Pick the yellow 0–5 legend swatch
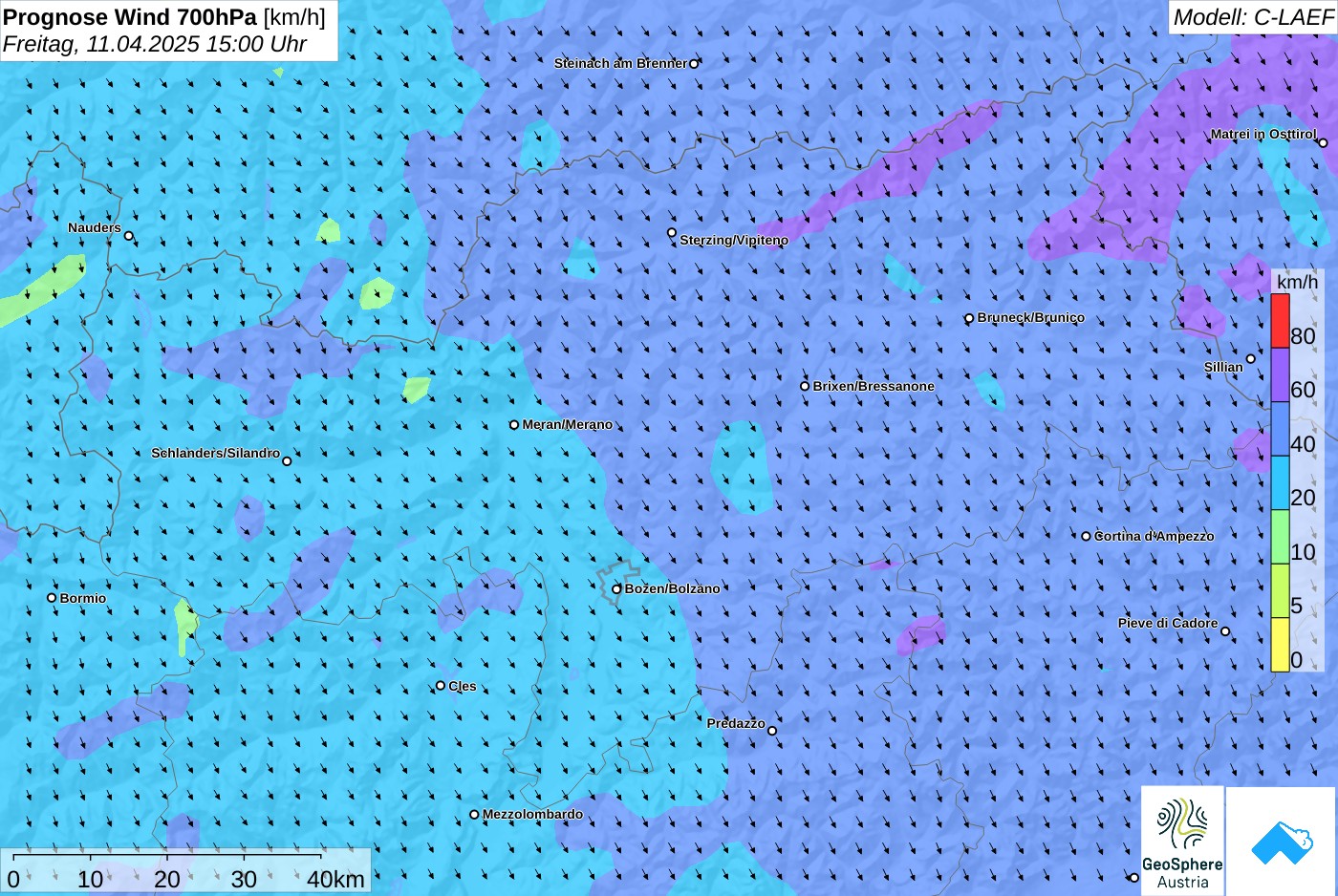1338x896 pixels. click(1280, 645)
